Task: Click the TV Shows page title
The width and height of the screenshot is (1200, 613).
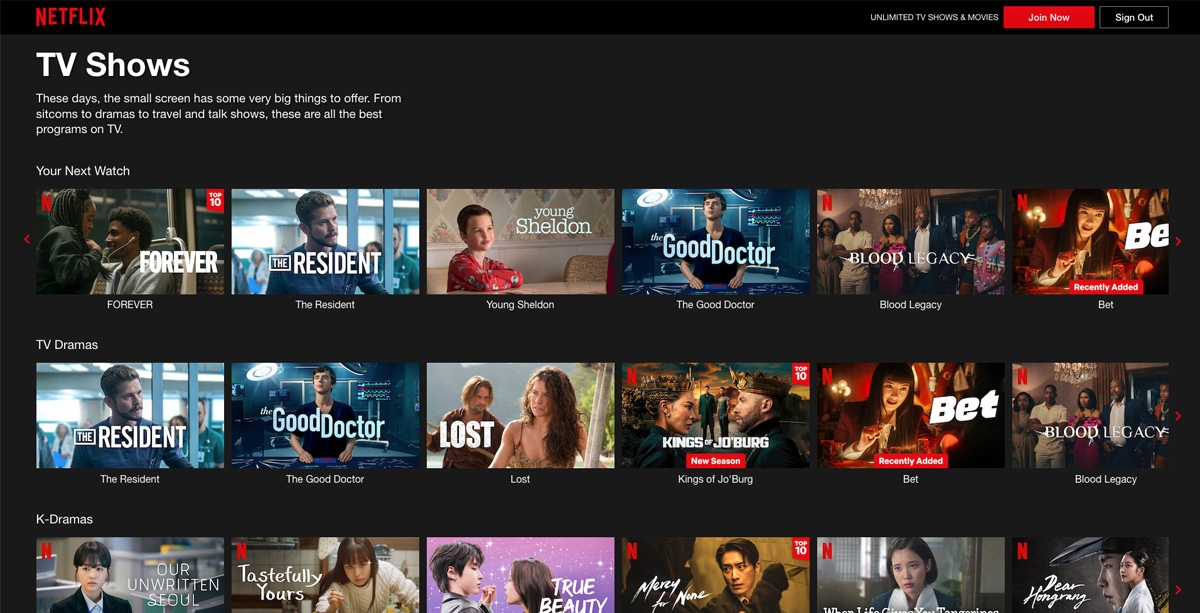Action: pyautogui.click(x=113, y=65)
